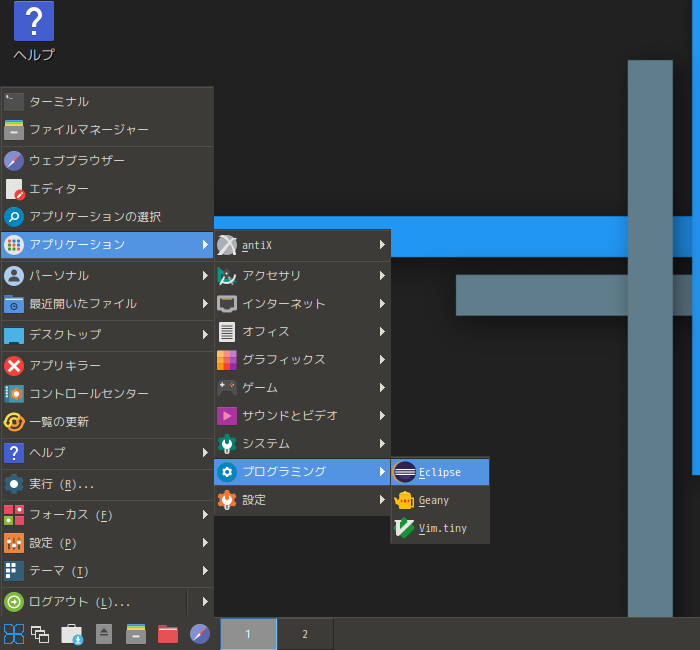Click the アプリキラー red X icon
Screen dimensions: 700x650
click(14, 366)
